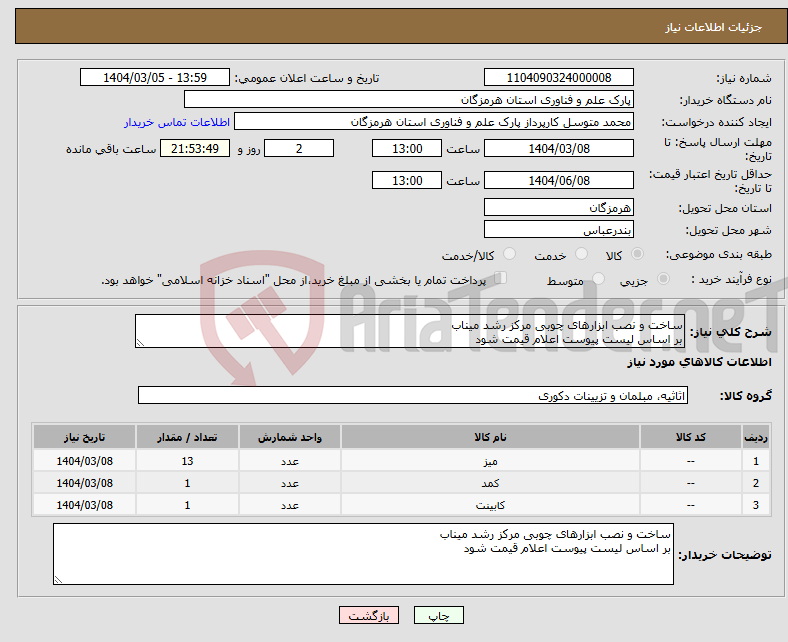788x642 pixels.
Task: Click the resize grip of شرح کلی نیاز textarea
Action: pyautogui.click(x=140, y=343)
